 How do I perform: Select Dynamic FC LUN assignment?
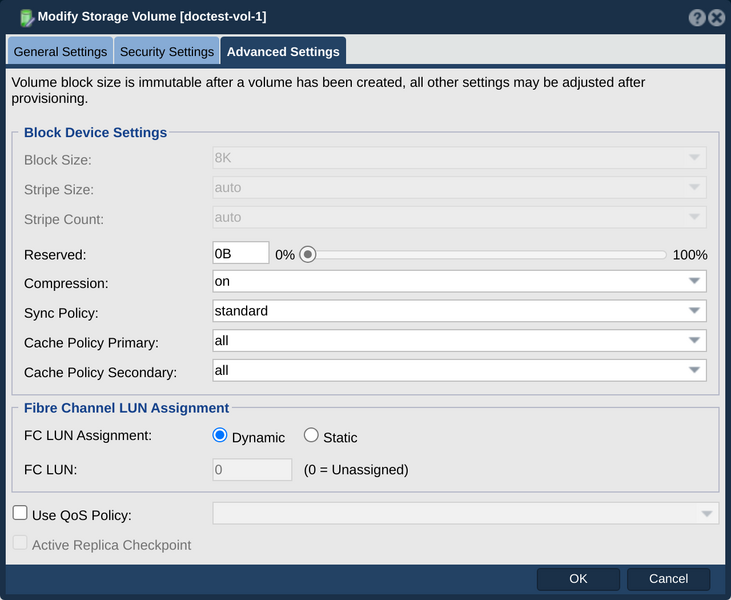point(220,435)
